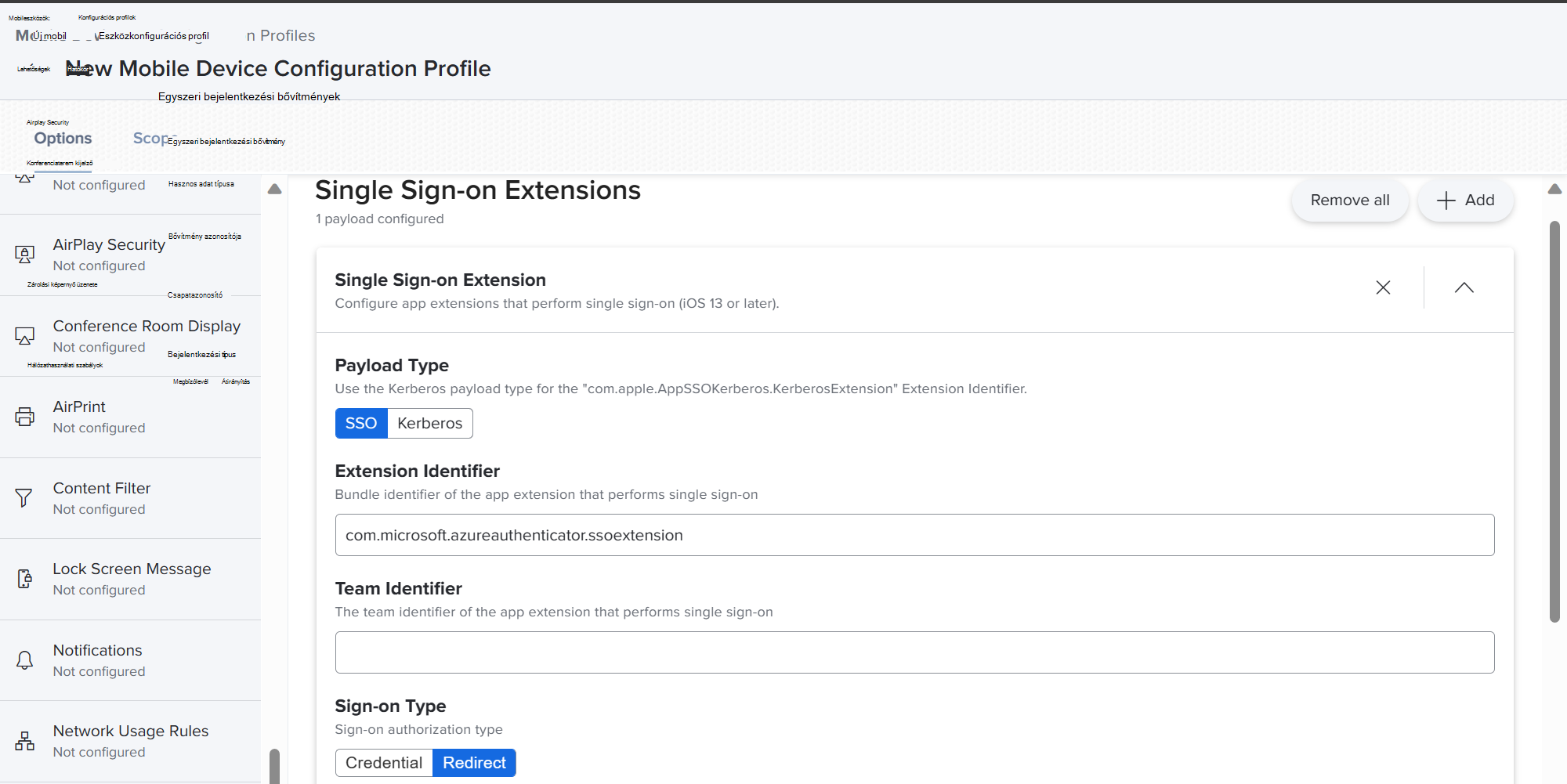The image size is (1567, 784).
Task: Click the main panel scroll up arrow
Action: 1554,189
